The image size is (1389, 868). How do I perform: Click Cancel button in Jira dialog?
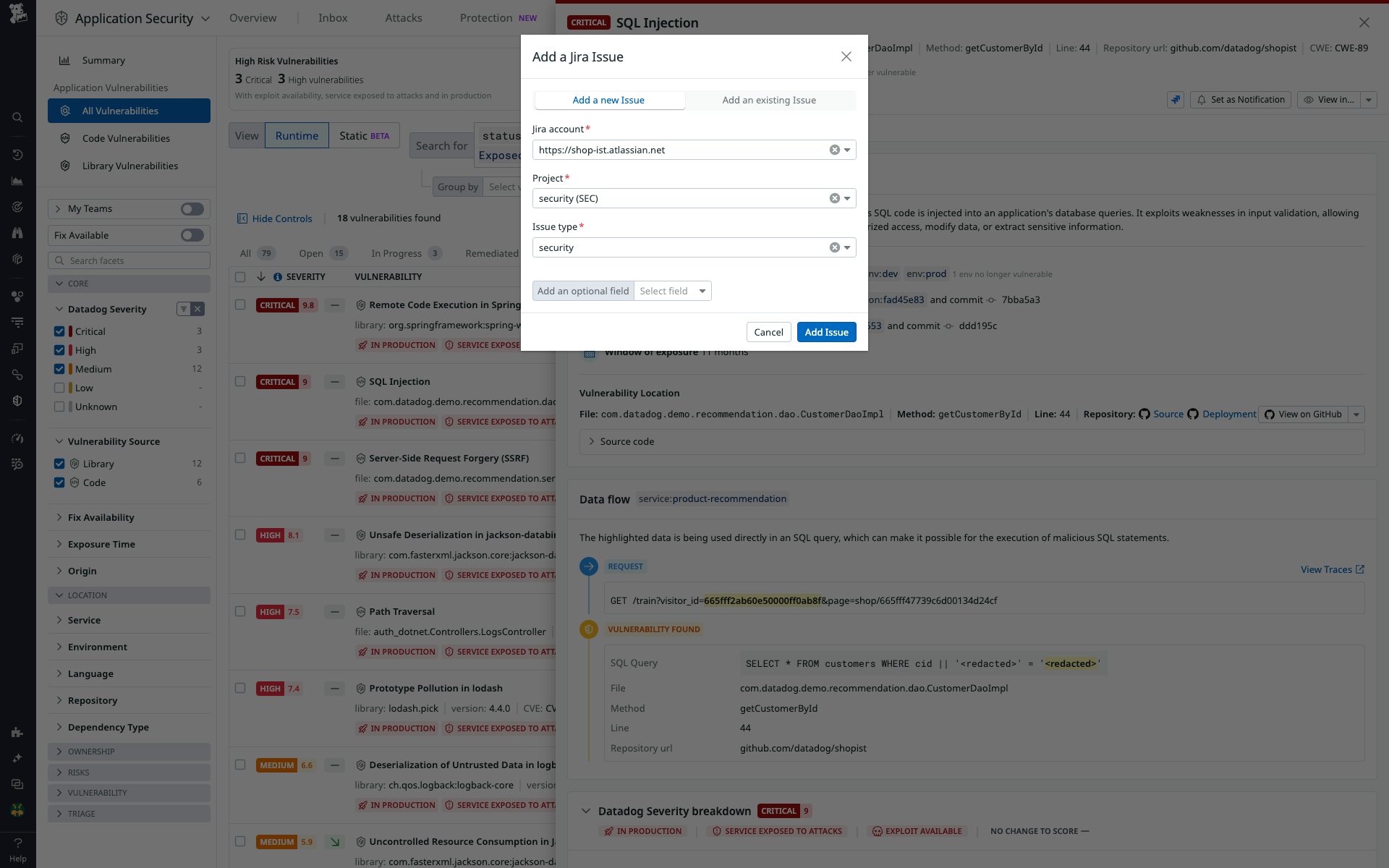coord(768,331)
